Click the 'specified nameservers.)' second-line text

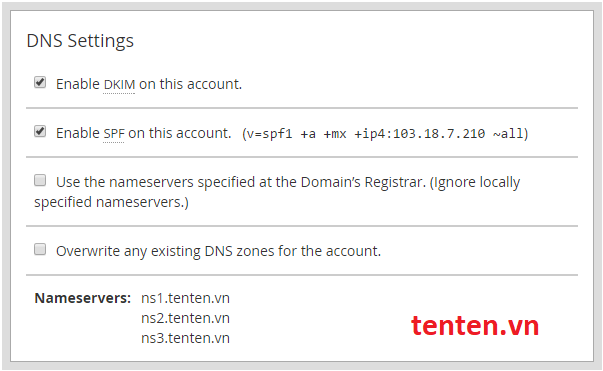(x=112, y=203)
